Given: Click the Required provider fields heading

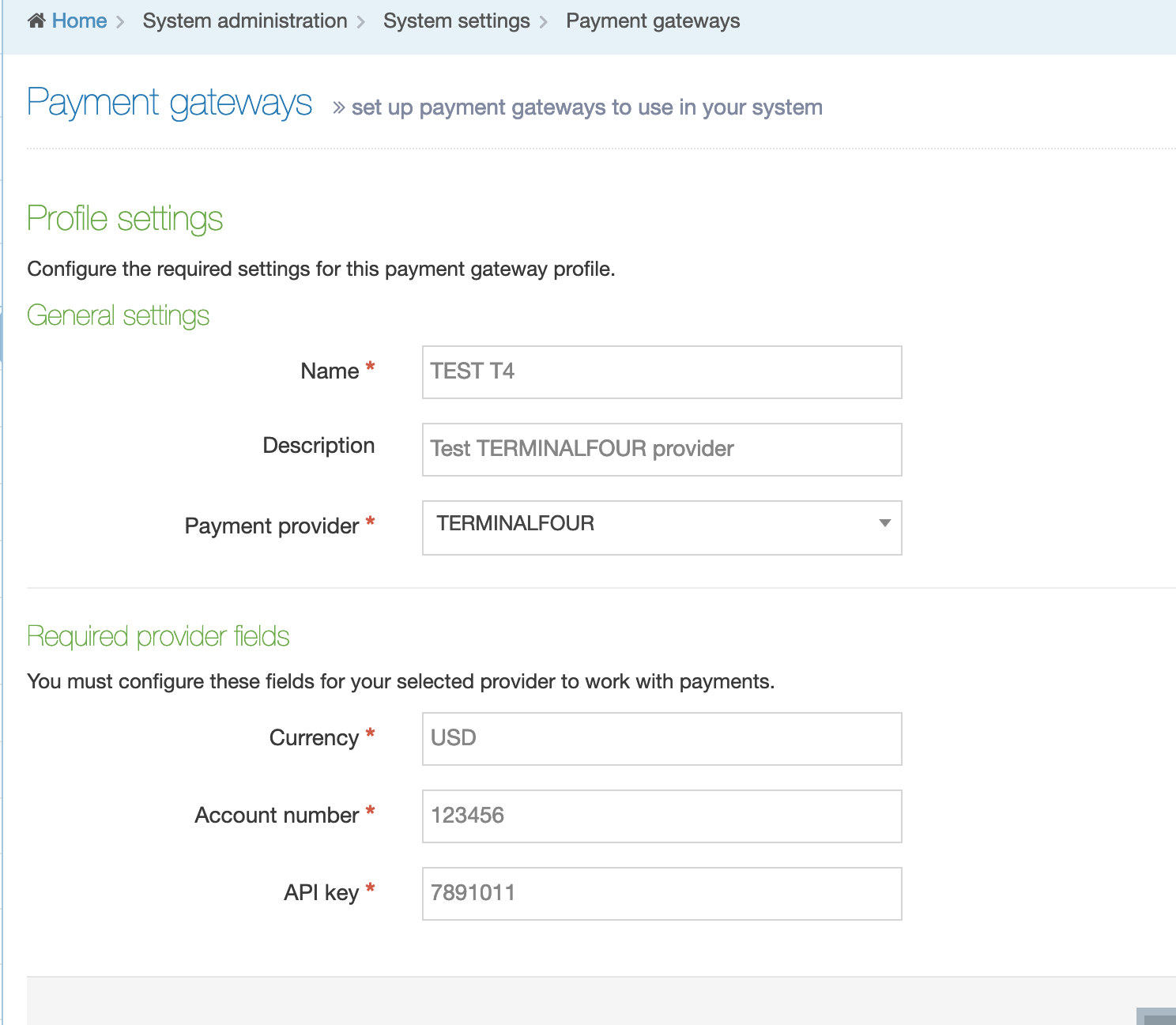Looking at the screenshot, I should [158, 636].
